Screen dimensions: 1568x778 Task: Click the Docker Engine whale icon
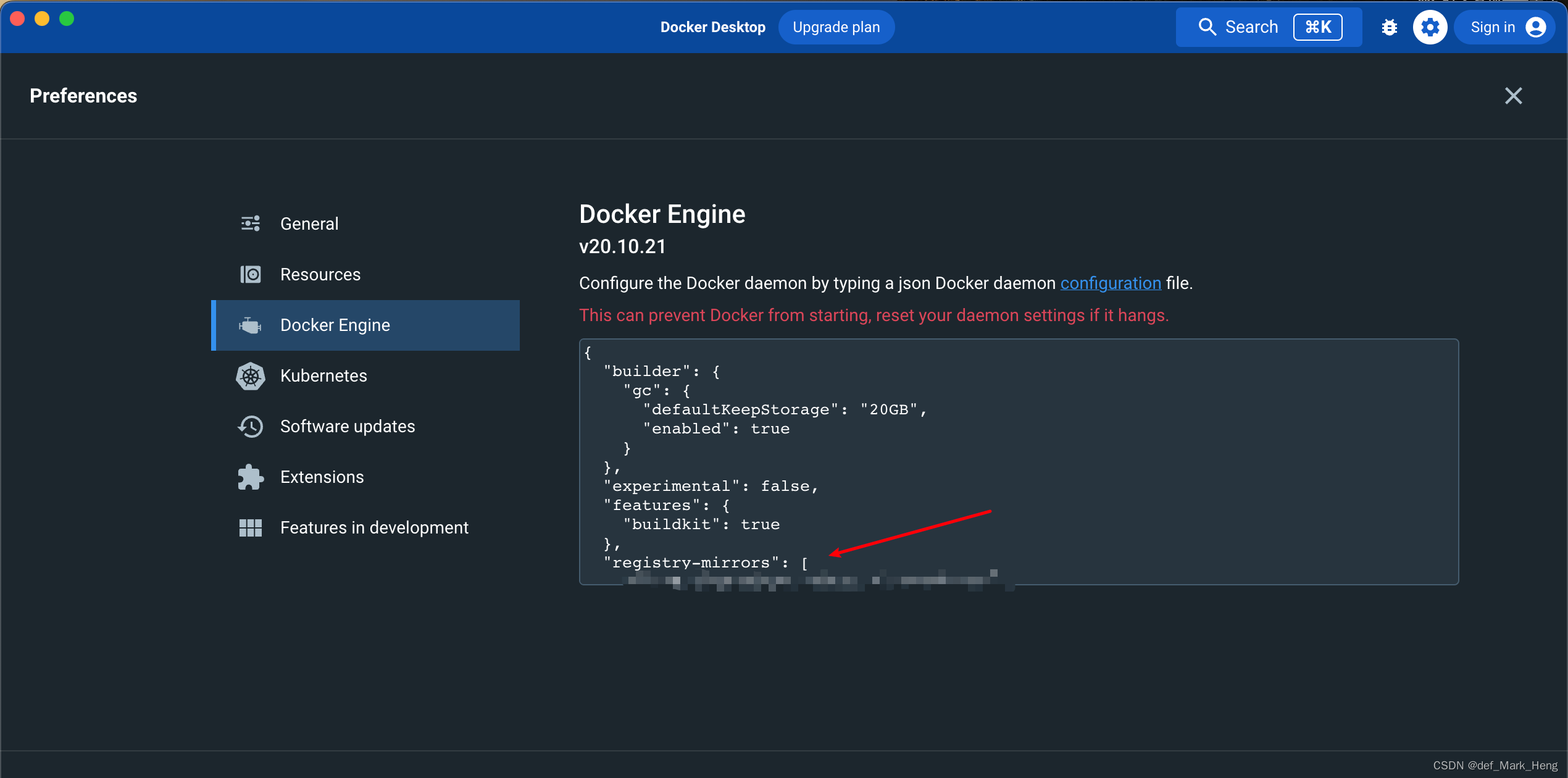(250, 325)
